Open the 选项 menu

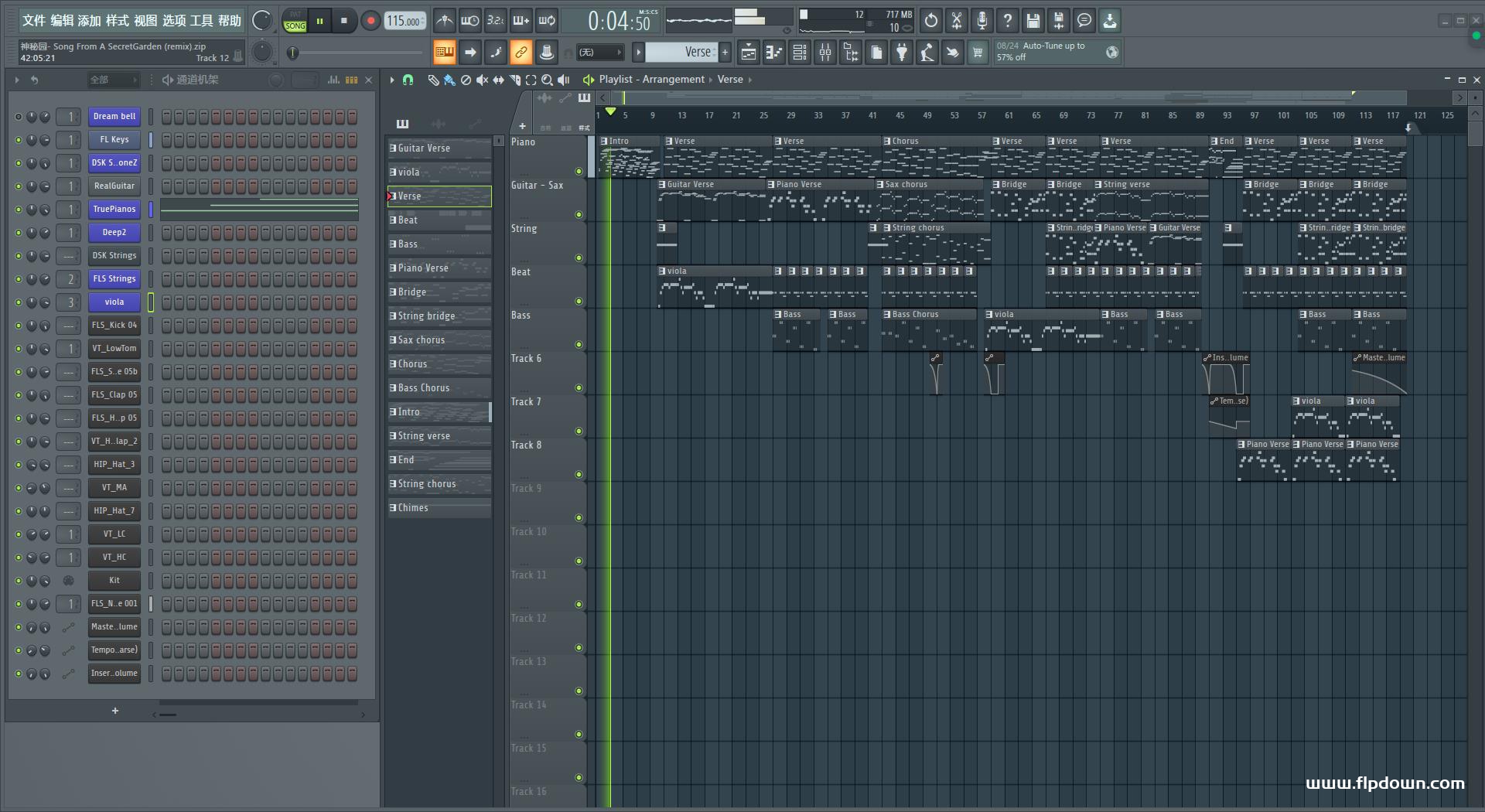(174, 21)
